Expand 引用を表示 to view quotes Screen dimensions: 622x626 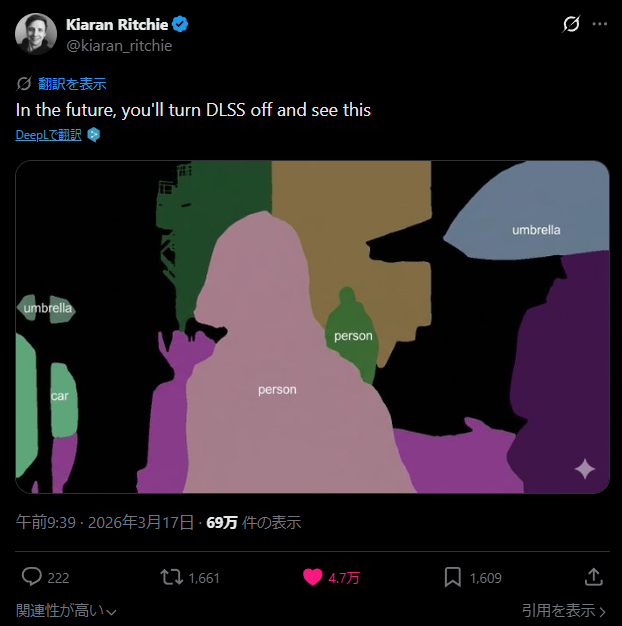[x=564, y=610]
